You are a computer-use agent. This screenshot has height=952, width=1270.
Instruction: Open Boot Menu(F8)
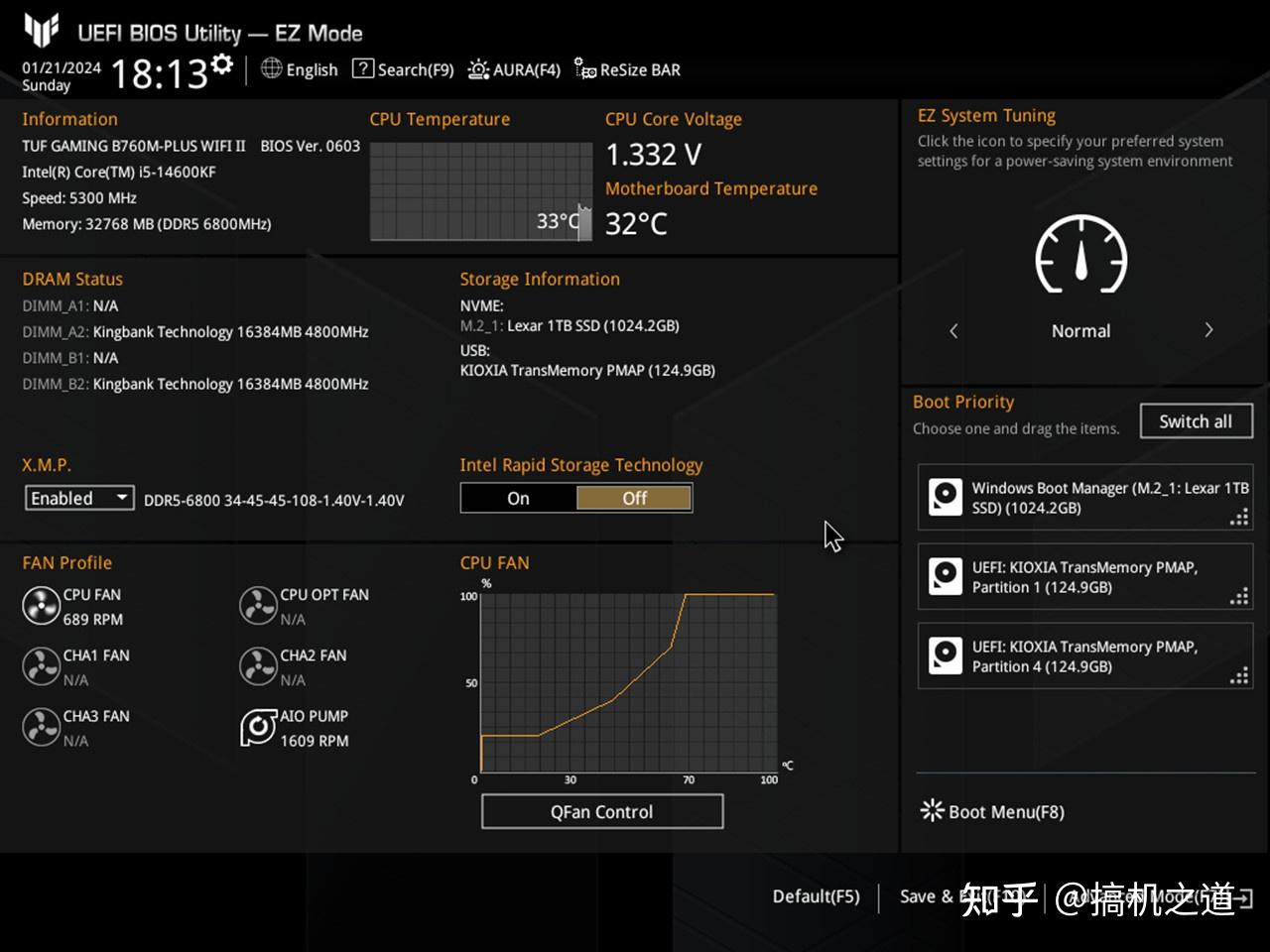(x=992, y=811)
